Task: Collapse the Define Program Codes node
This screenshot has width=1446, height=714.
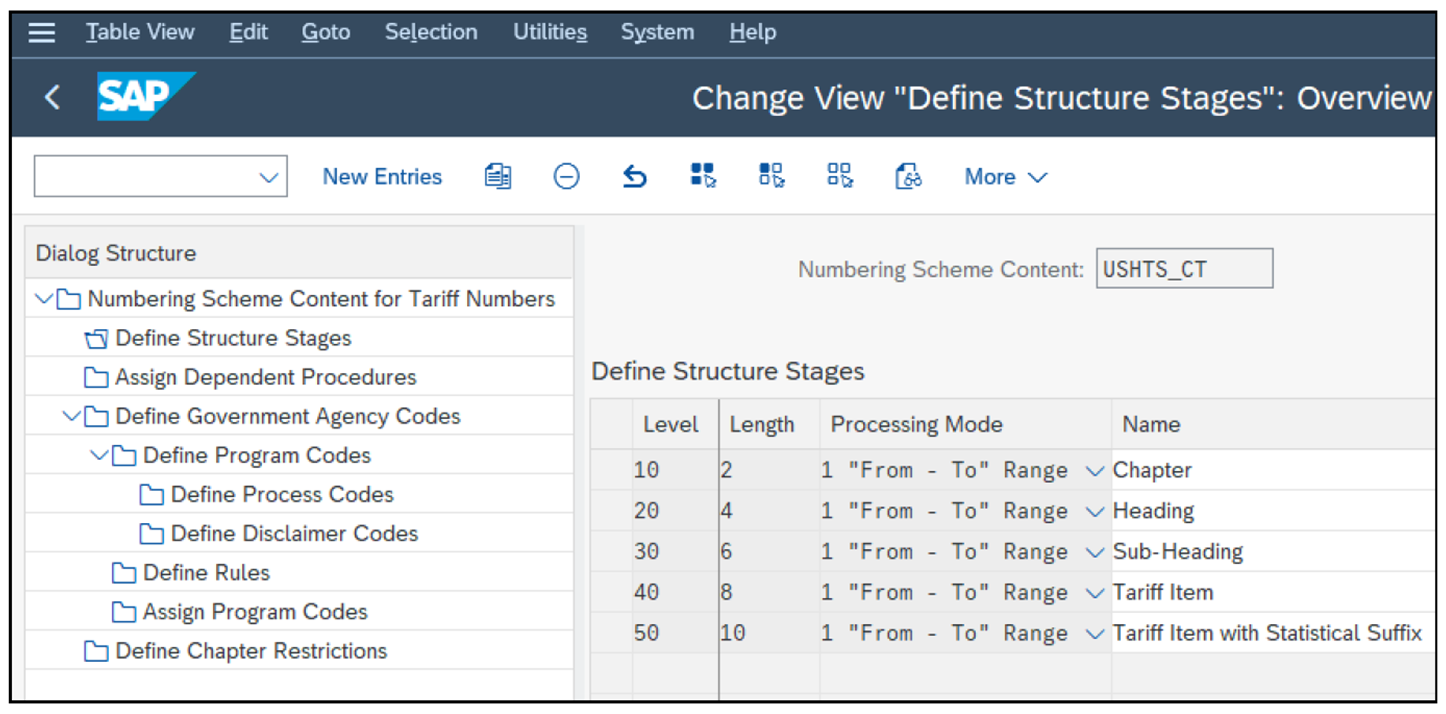Action: pyautogui.click(x=99, y=455)
